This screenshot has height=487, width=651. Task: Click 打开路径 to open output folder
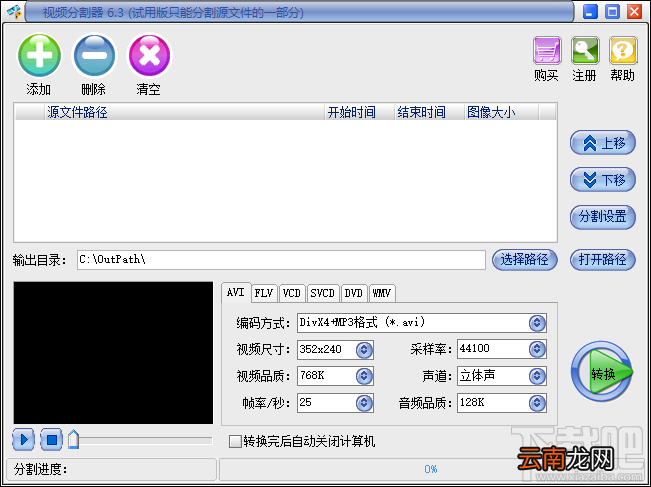[603, 260]
